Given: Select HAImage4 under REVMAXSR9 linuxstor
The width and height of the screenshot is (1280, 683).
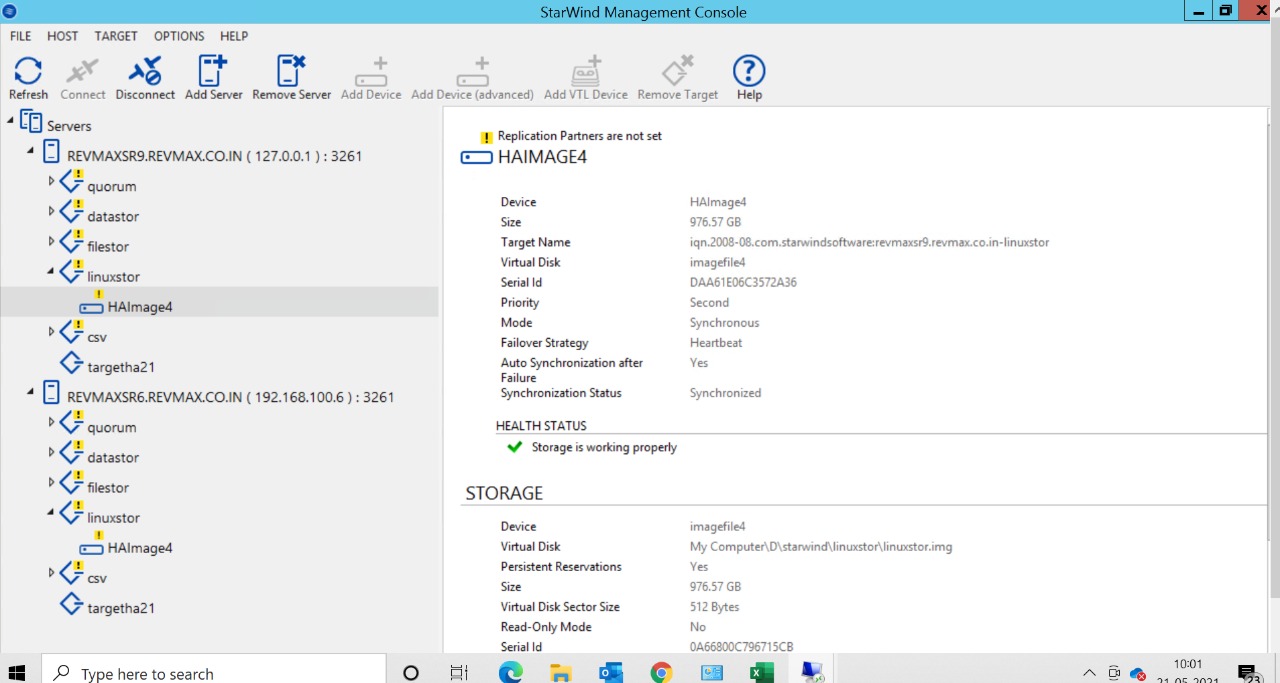Looking at the screenshot, I should tap(140, 307).
